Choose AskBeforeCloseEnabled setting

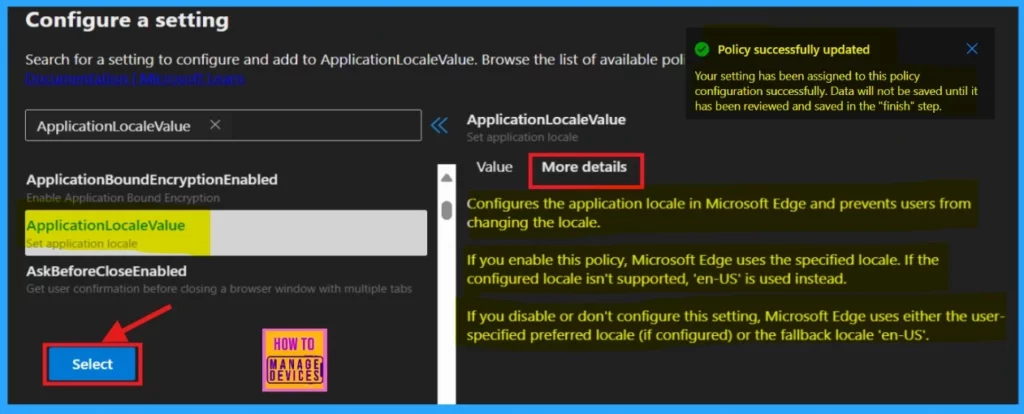pyautogui.click(x=225, y=279)
